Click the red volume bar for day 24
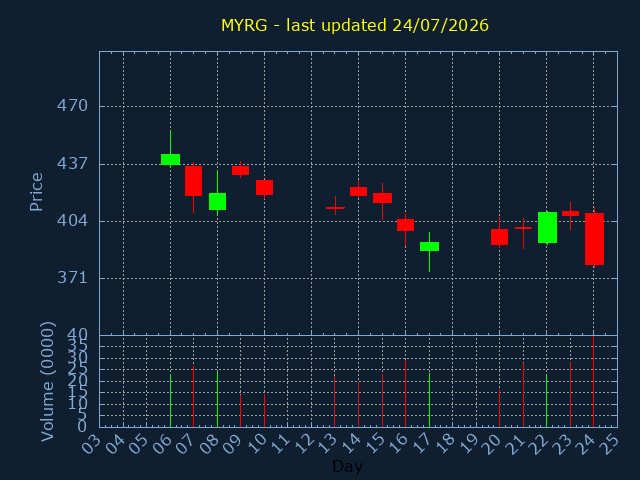The height and width of the screenshot is (480, 640). [x=593, y=381]
